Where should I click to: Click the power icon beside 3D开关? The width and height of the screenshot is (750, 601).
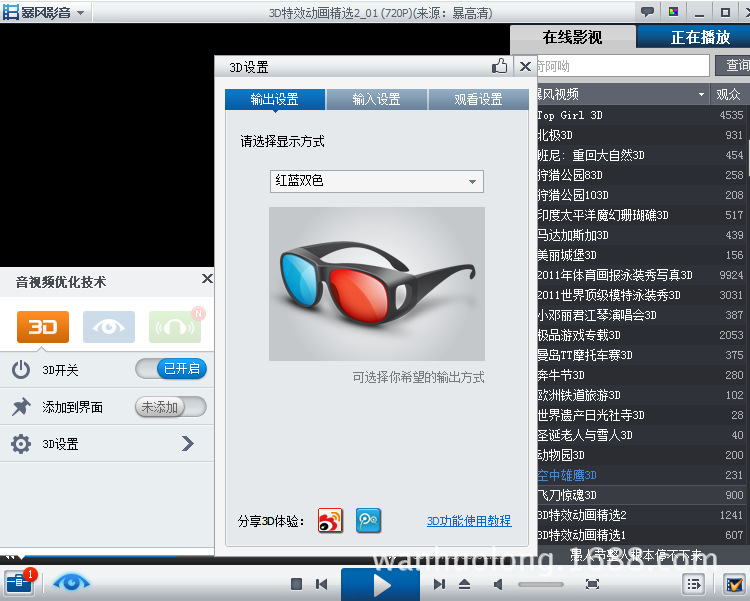(21, 369)
